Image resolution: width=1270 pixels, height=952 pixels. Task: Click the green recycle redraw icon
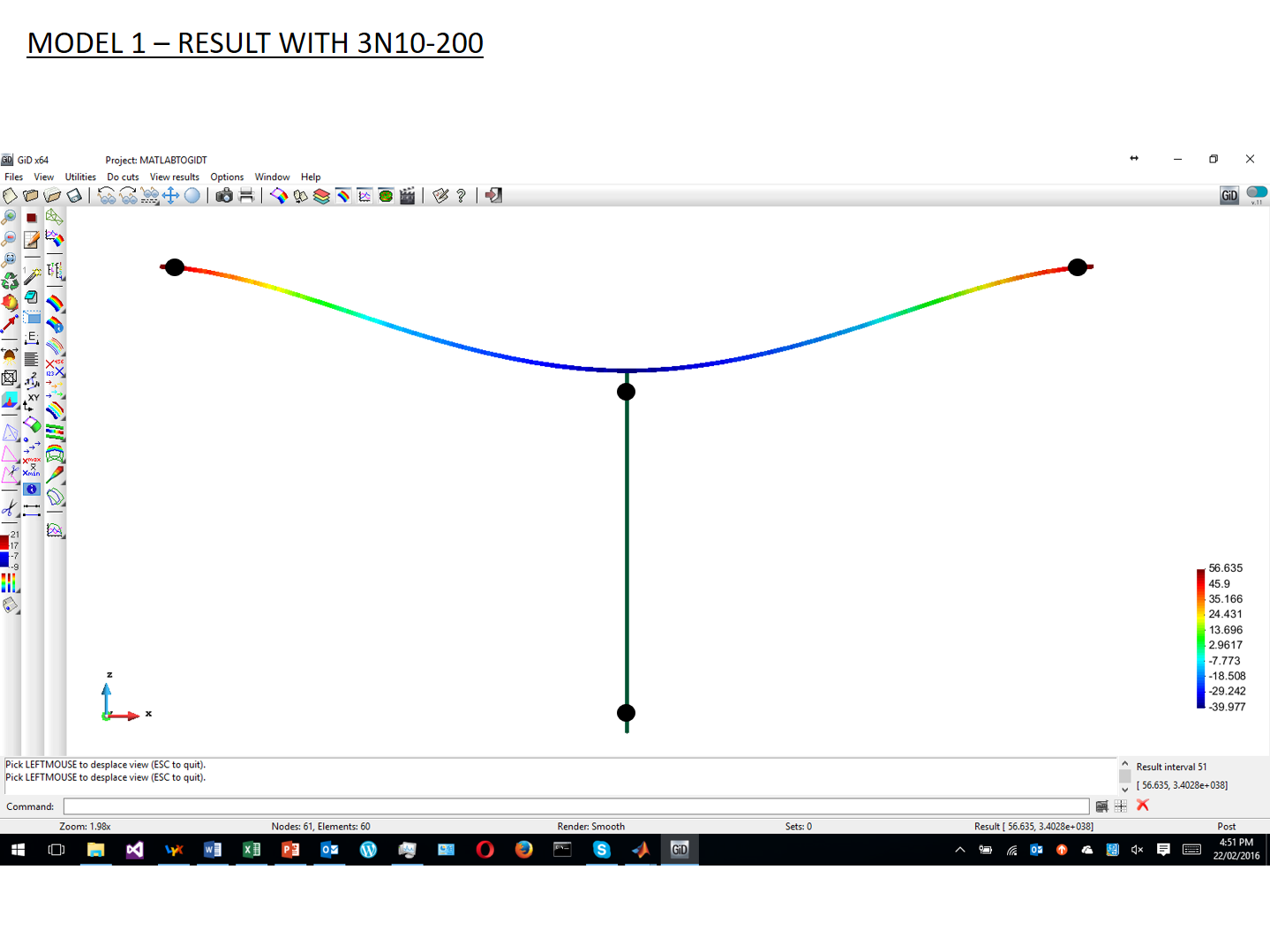(10, 281)
